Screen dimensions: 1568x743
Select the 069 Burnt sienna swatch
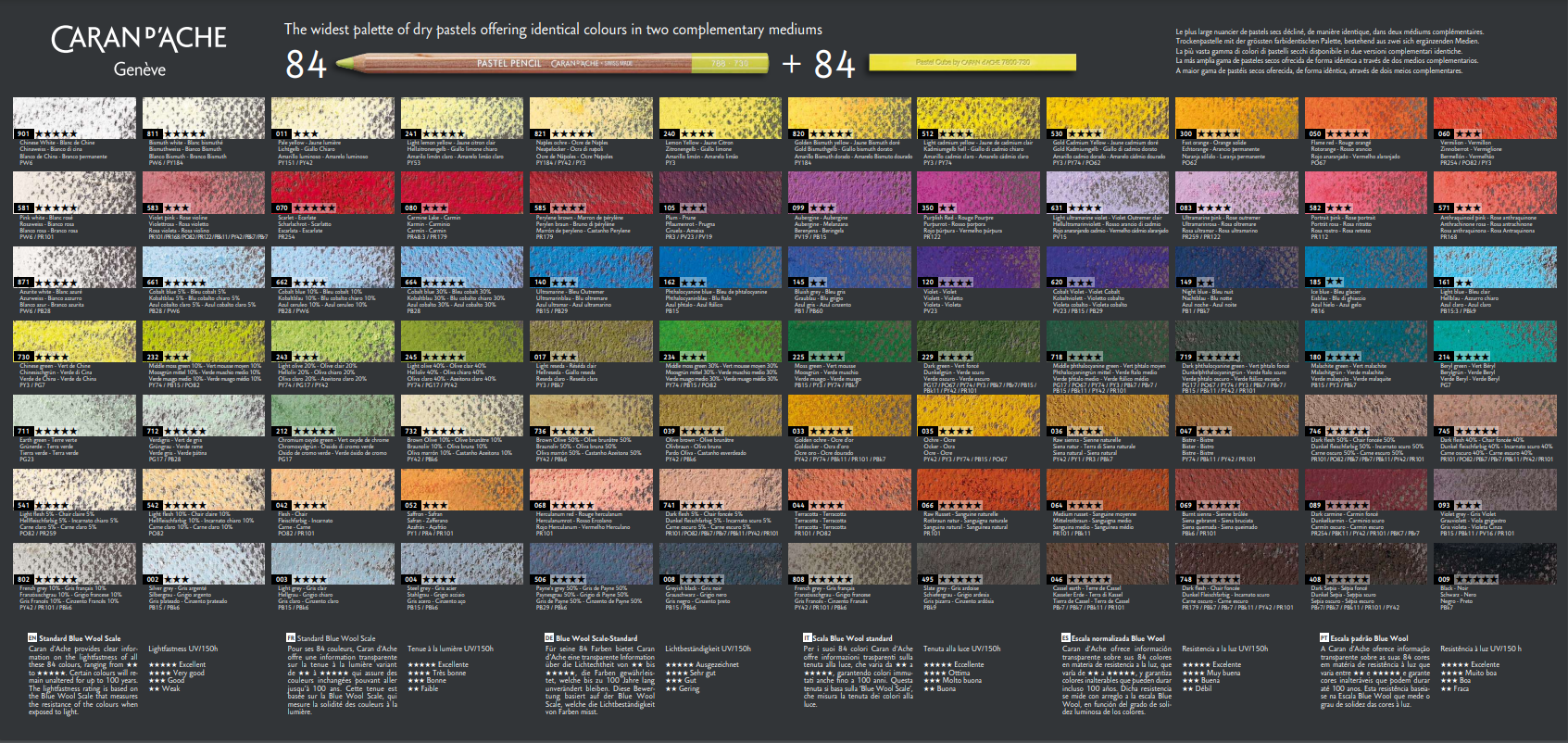(x=1236, y=489)
